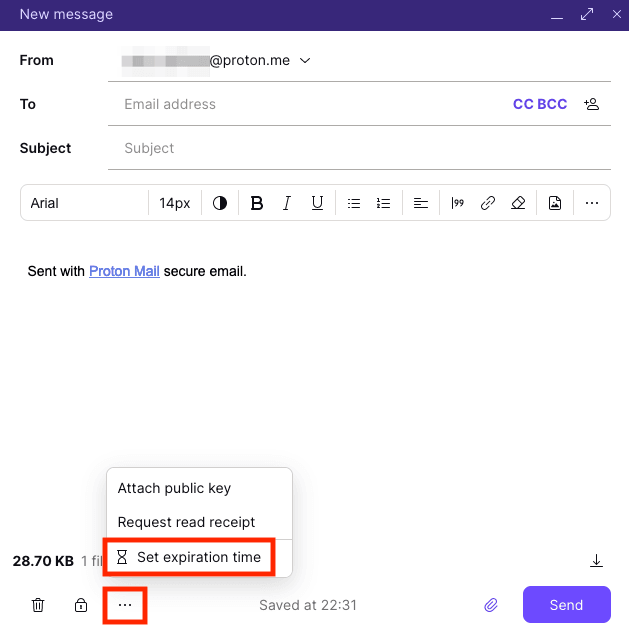
Task: Add a BCC recipient field
Action: click(x=552, y=104)
